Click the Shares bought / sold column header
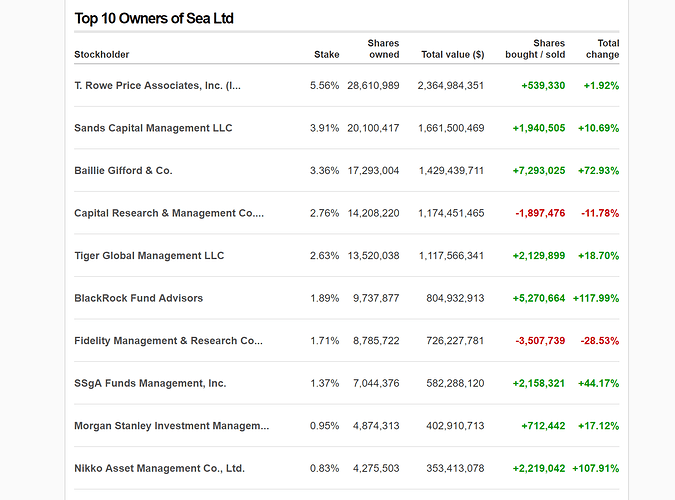 [535, 49]
